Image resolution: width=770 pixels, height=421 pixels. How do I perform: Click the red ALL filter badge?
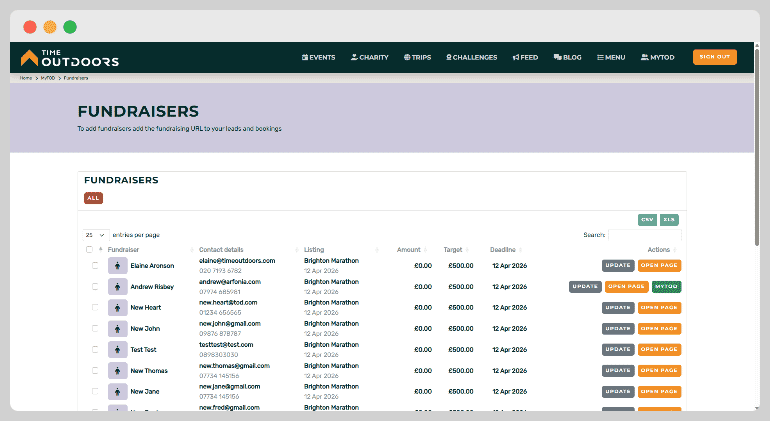[93, 198]
